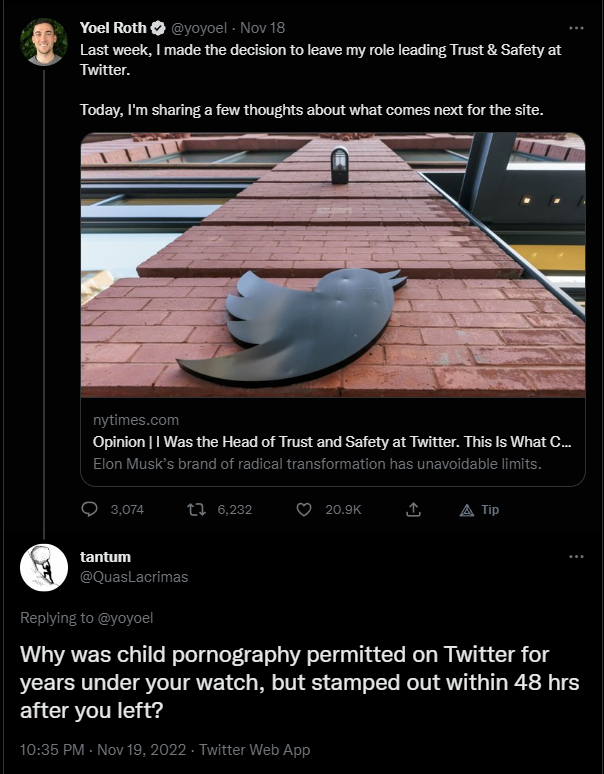Click the reply speech bubble icon
This screenshot has width=604, height=774.
pyautogui.click(x=89, y=509)
